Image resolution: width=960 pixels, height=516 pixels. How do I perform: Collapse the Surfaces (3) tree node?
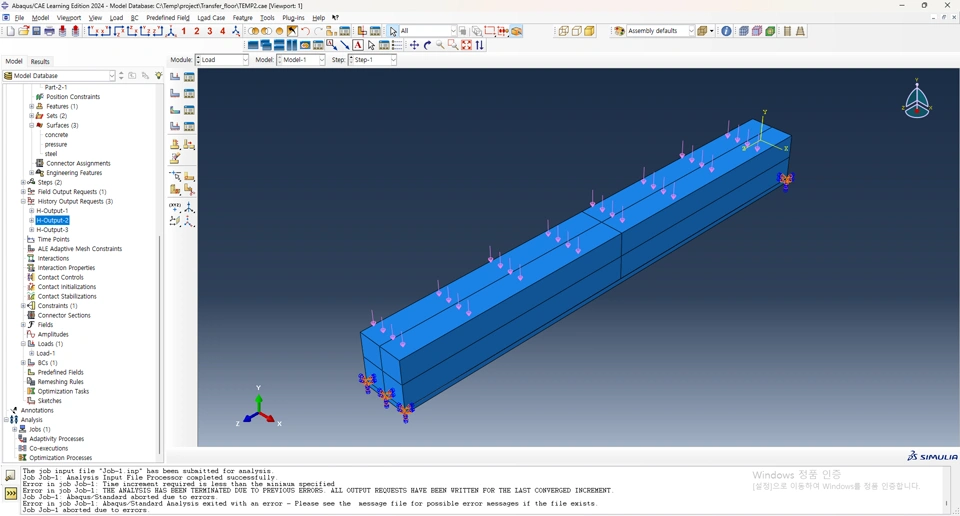32,125
